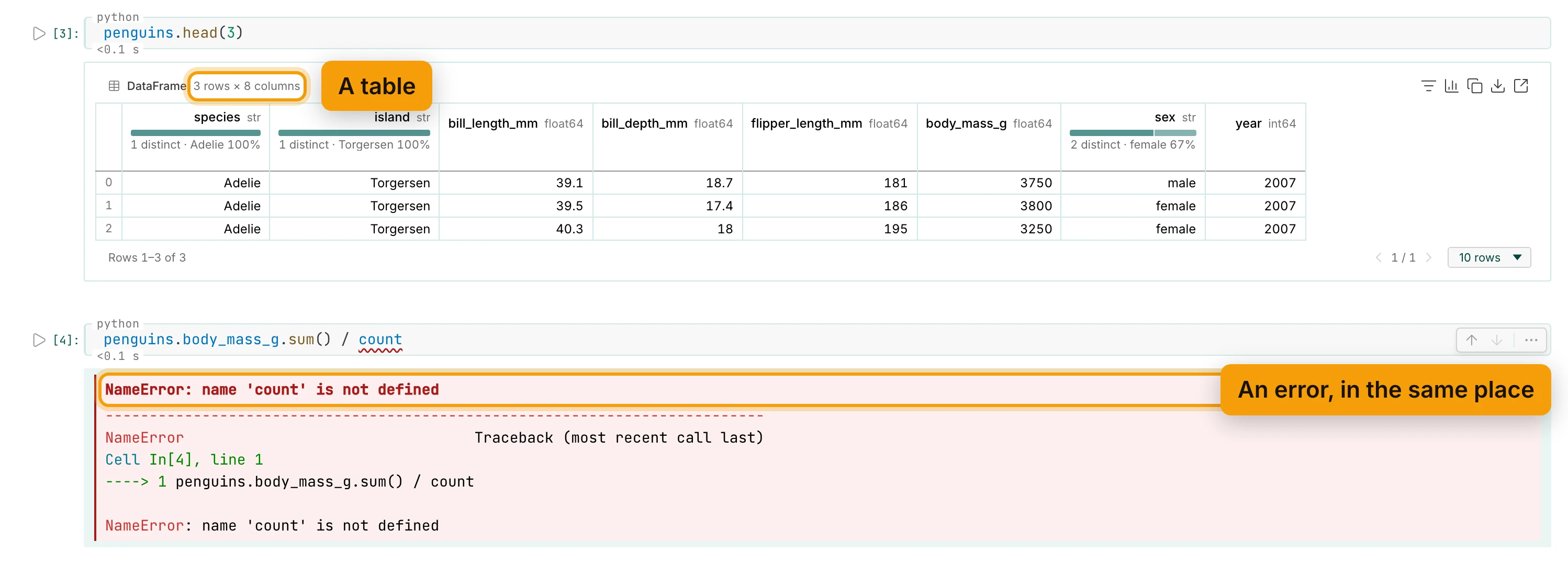Open the 10 rows page size dropdown
The height and width of the screenshot is (564, 1568).
click(1489, 257)
